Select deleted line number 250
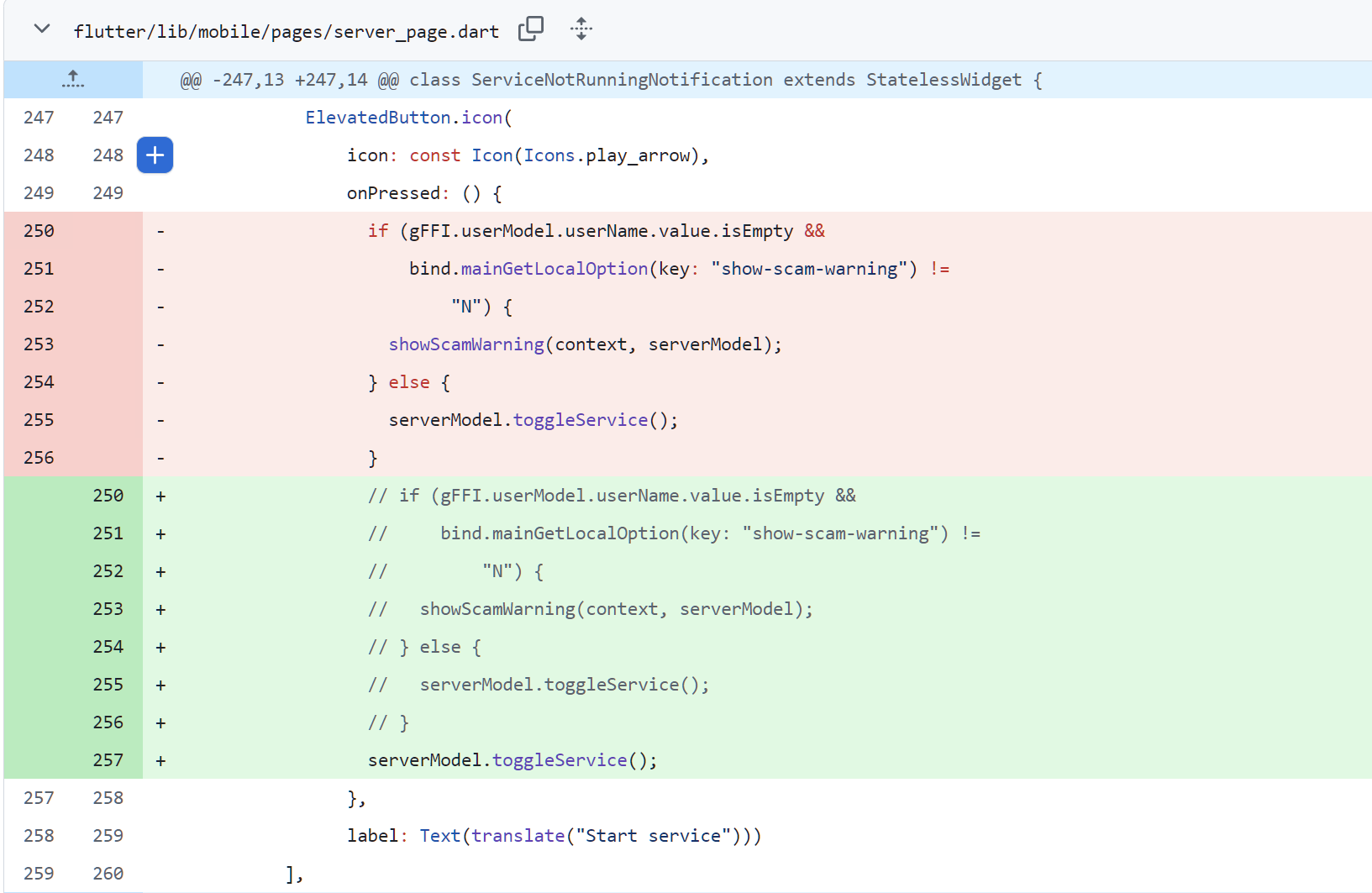This screenshot has width=1372, height=893. [39, 231]
